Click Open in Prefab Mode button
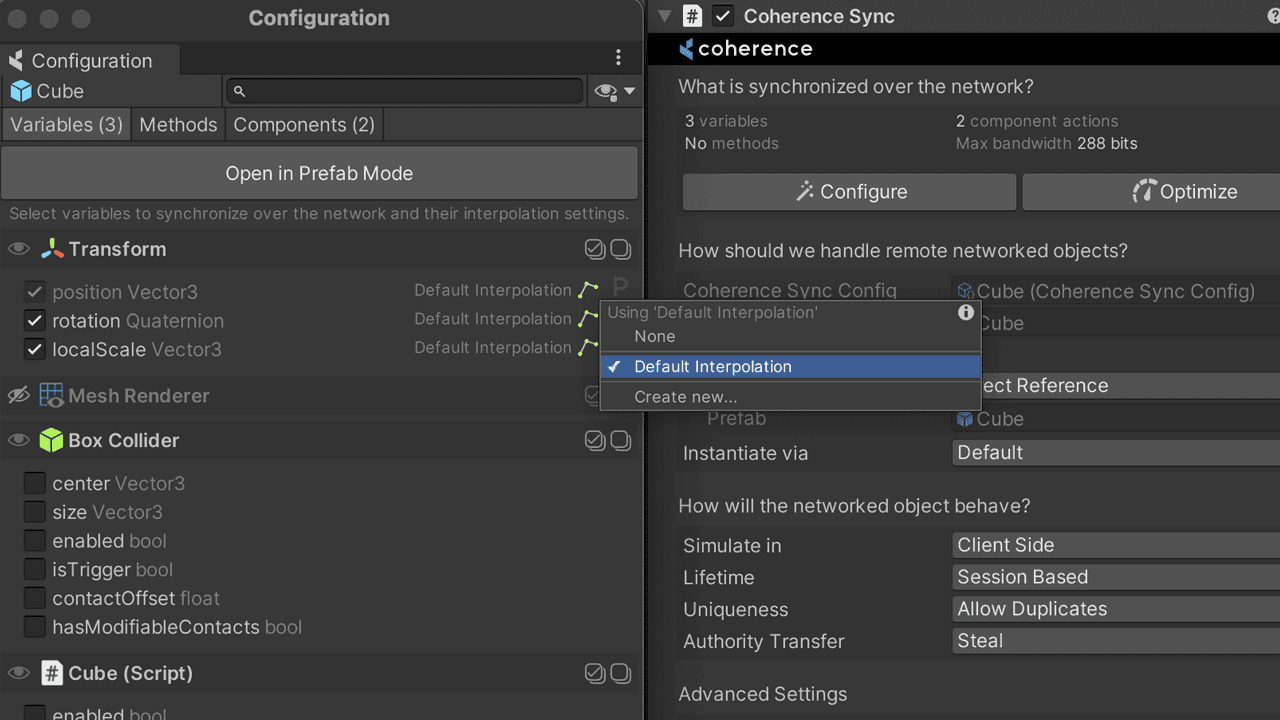1280x720 pixels. click(x=319, y=173)
